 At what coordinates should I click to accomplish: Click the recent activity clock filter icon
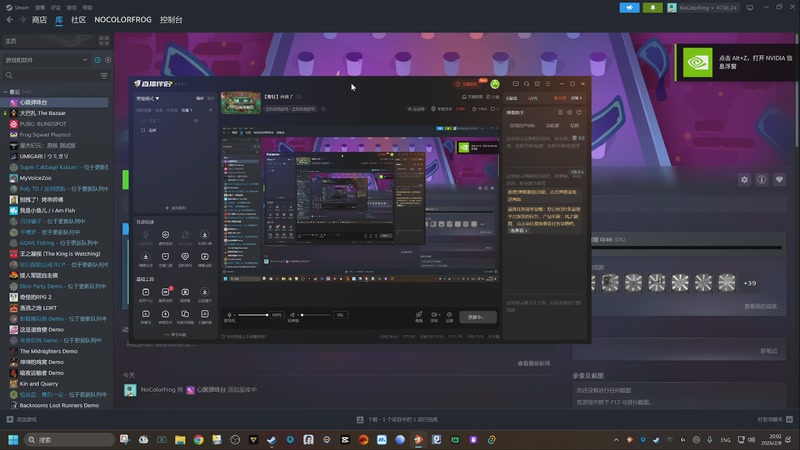click(x=97, y=60)
